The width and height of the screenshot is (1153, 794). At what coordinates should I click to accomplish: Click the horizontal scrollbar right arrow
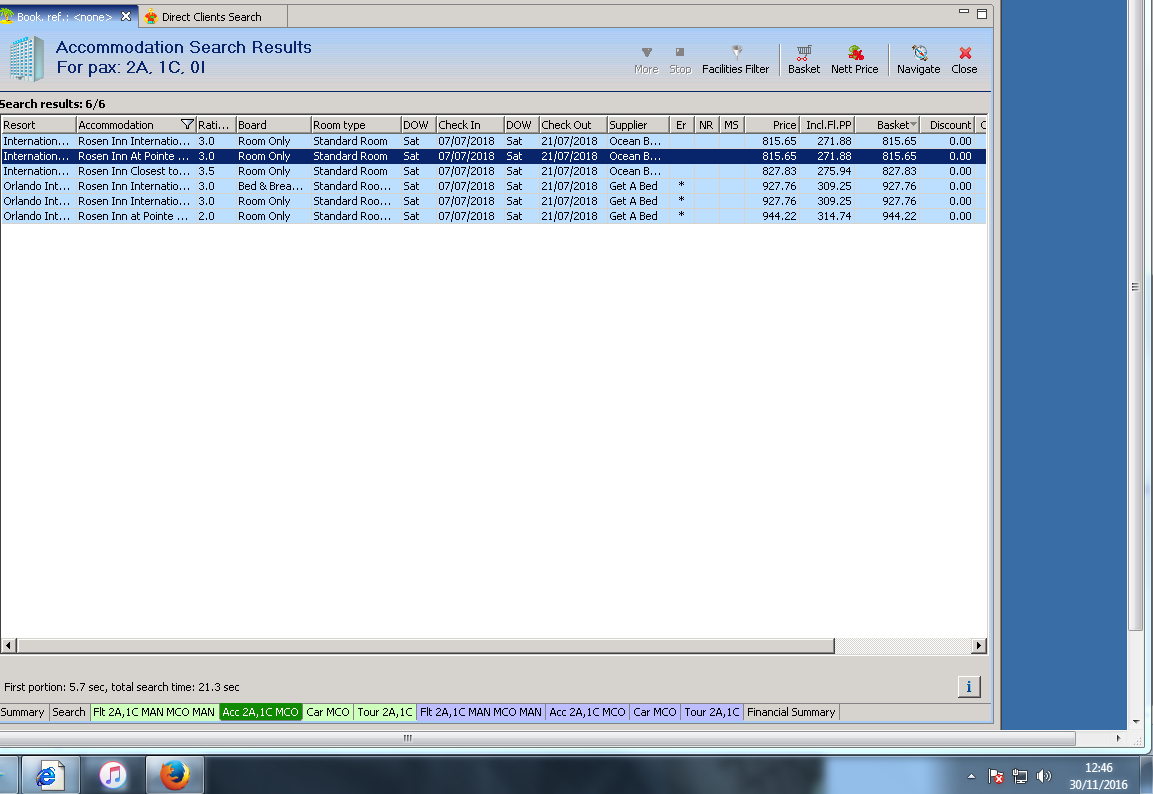(x=979, y=646)
